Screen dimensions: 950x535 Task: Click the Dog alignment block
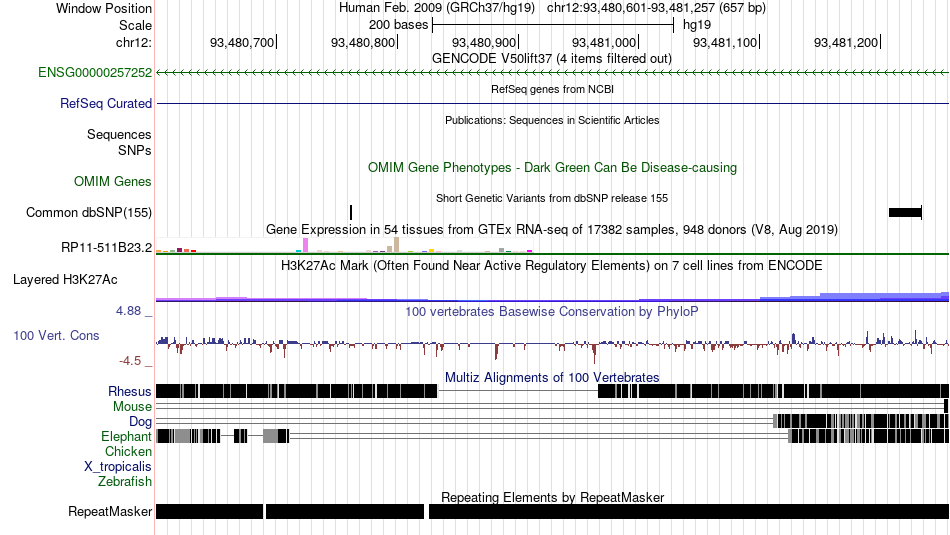[861, 421]
